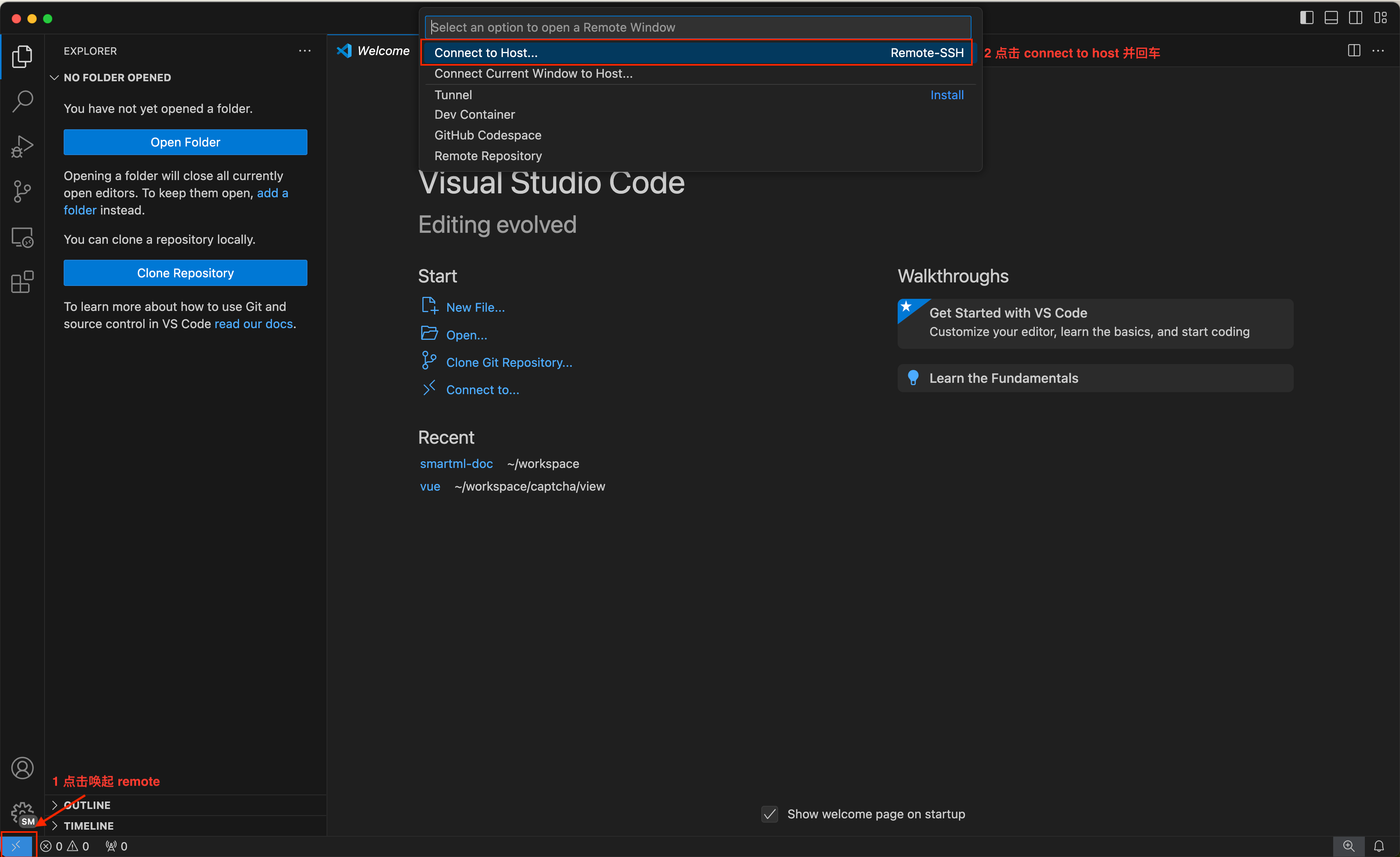1400x857 pixels.
Task: Switch to the Welcome tab
Action: pyautogui.click(x=373, y=50)
